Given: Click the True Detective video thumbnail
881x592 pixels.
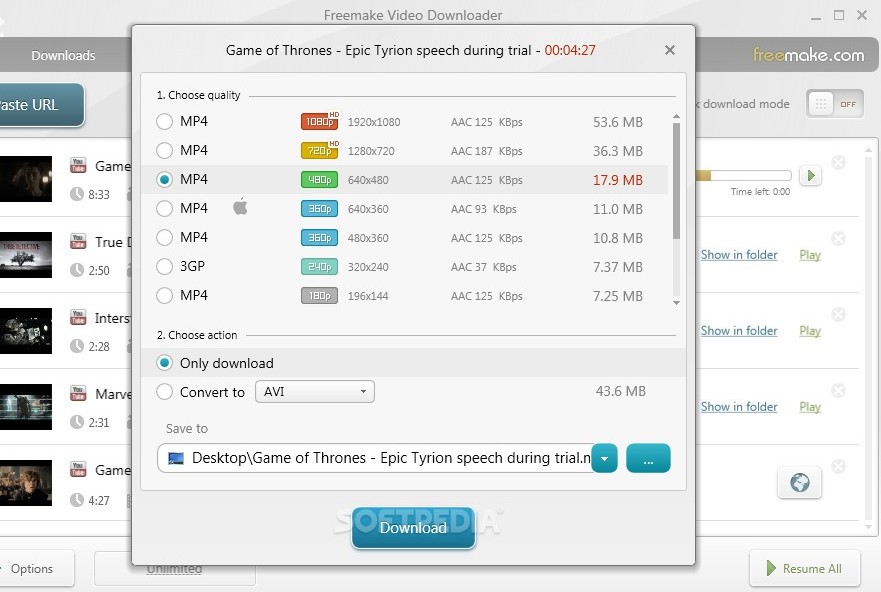Looking at the screenshot, I should [26, 255].
